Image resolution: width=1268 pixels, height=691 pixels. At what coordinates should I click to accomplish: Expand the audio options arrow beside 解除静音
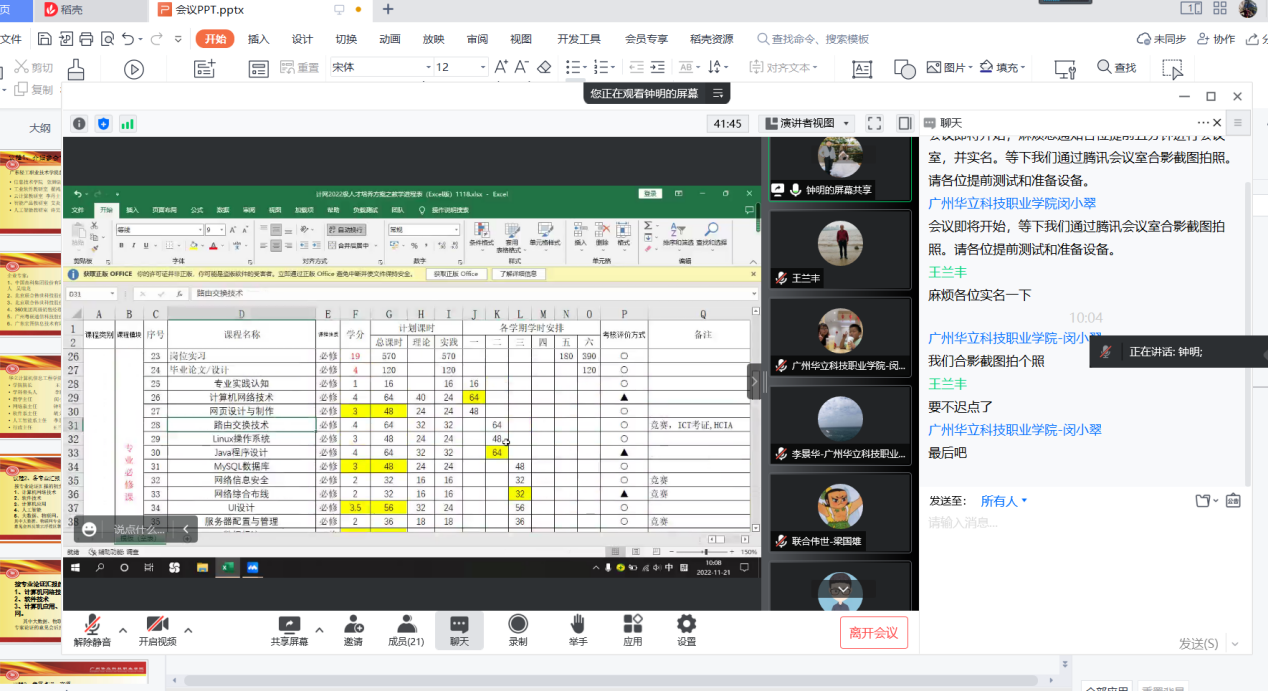(123, 630)
